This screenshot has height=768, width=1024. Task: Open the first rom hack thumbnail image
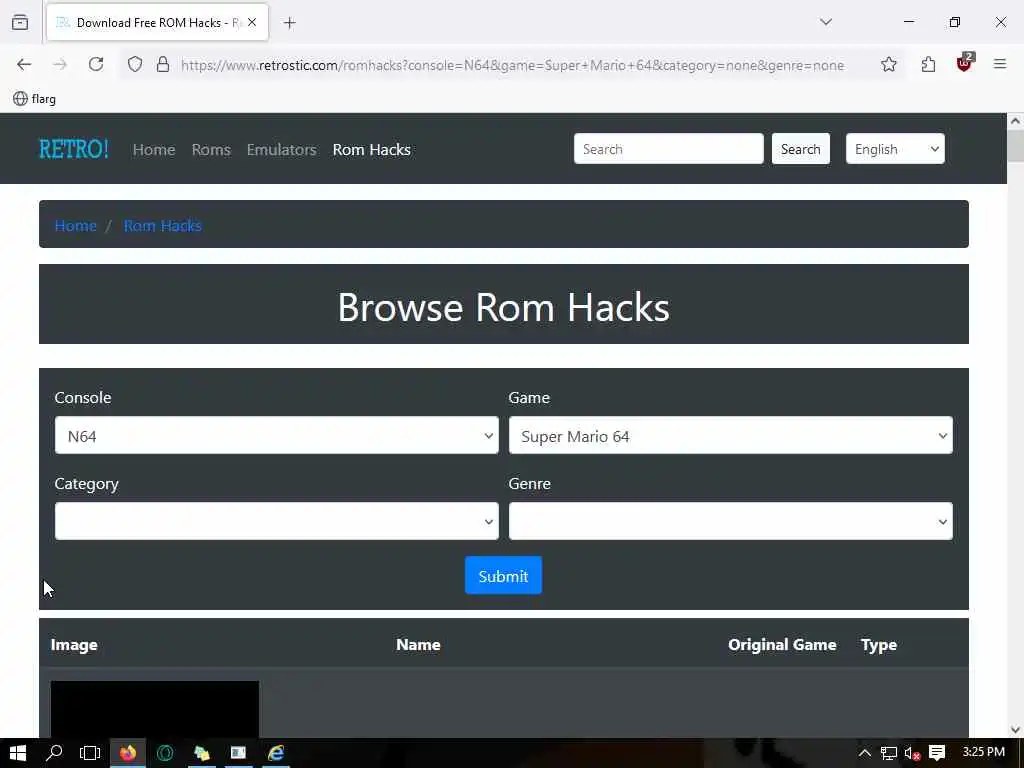click(155, 709)
